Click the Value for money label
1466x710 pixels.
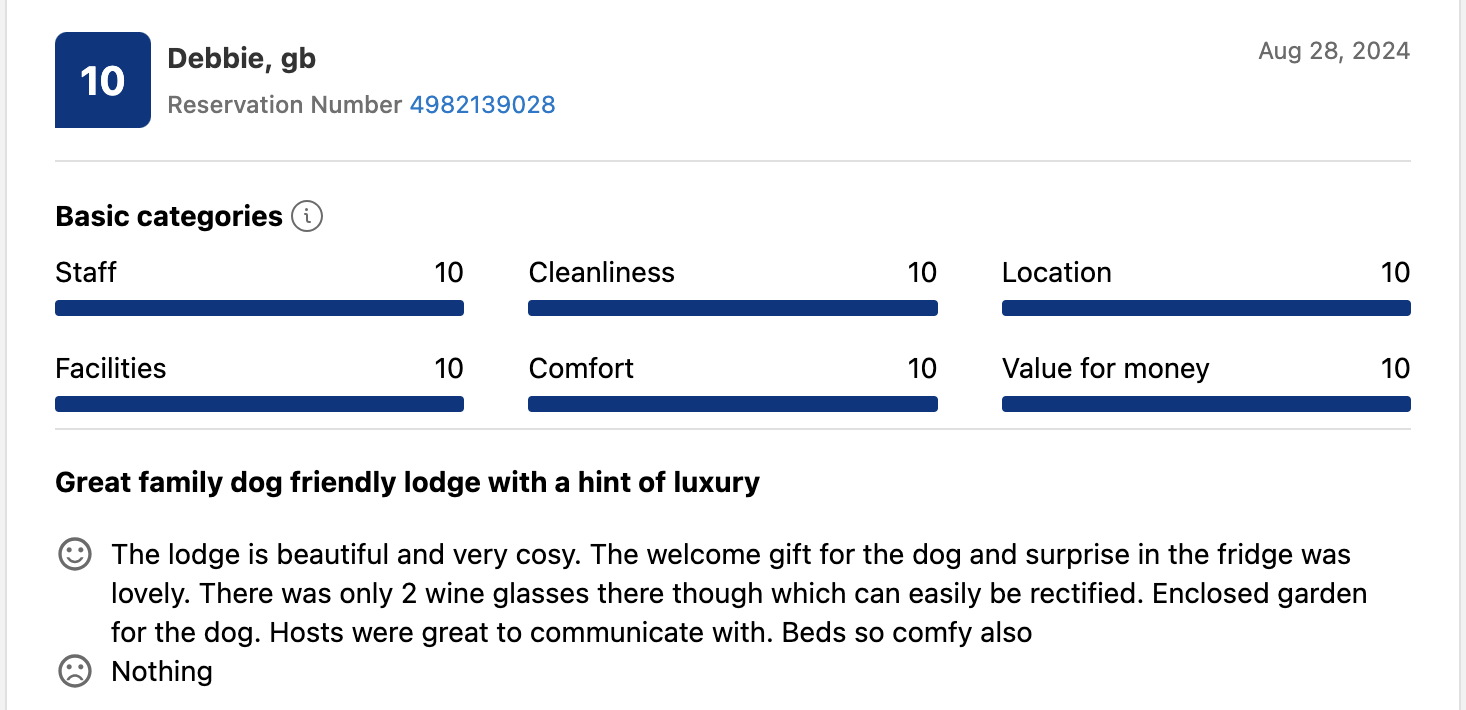pyautogui.click(x=1105, y=369)
